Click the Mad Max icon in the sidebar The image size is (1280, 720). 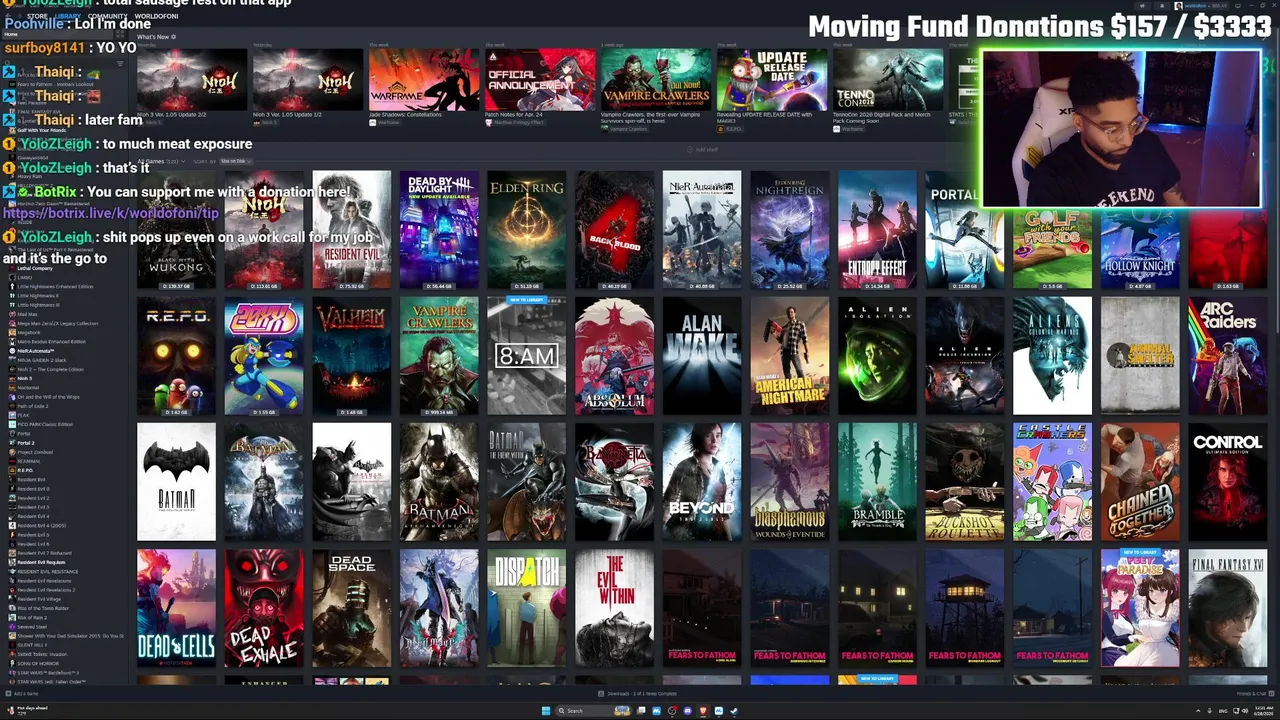click(x=12, y=314)
